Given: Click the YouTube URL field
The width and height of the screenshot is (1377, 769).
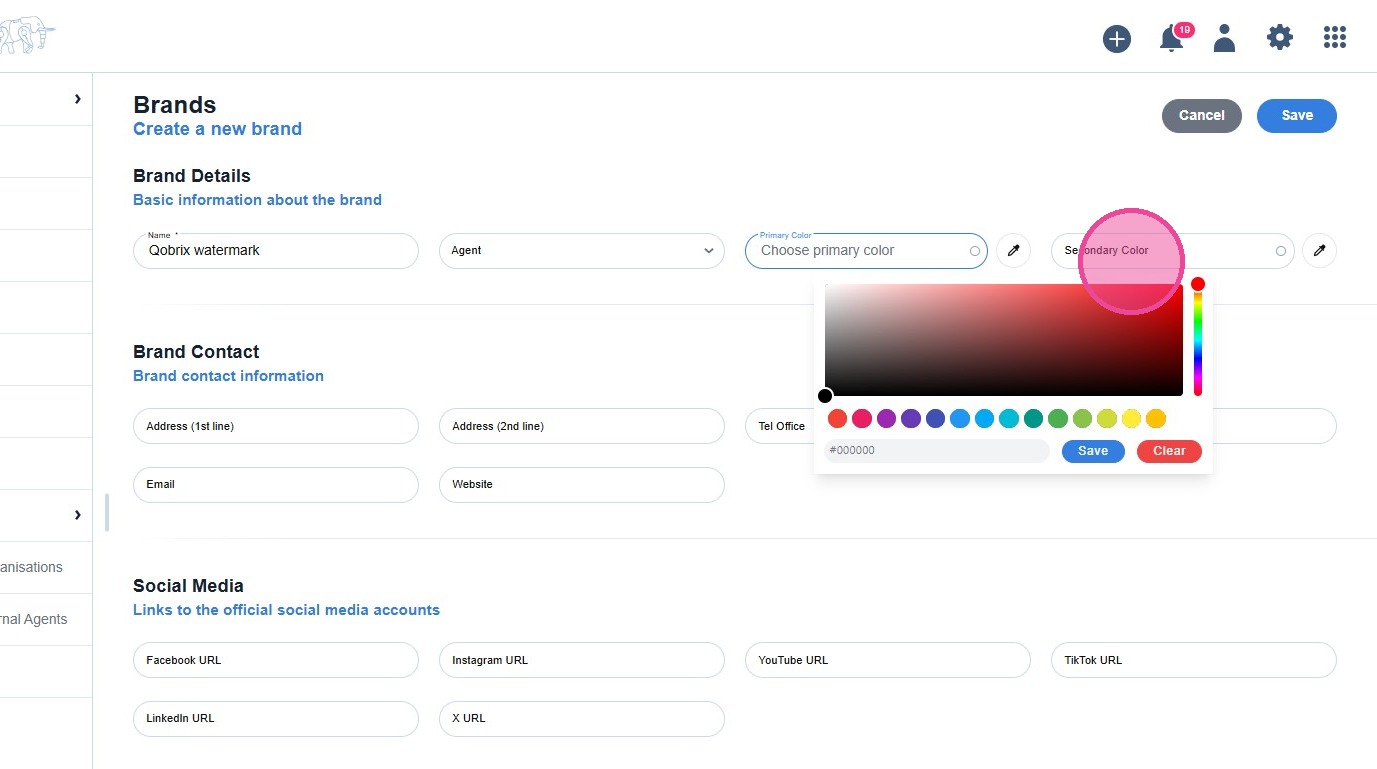Looking at the screenshot, I should point(888,661).
